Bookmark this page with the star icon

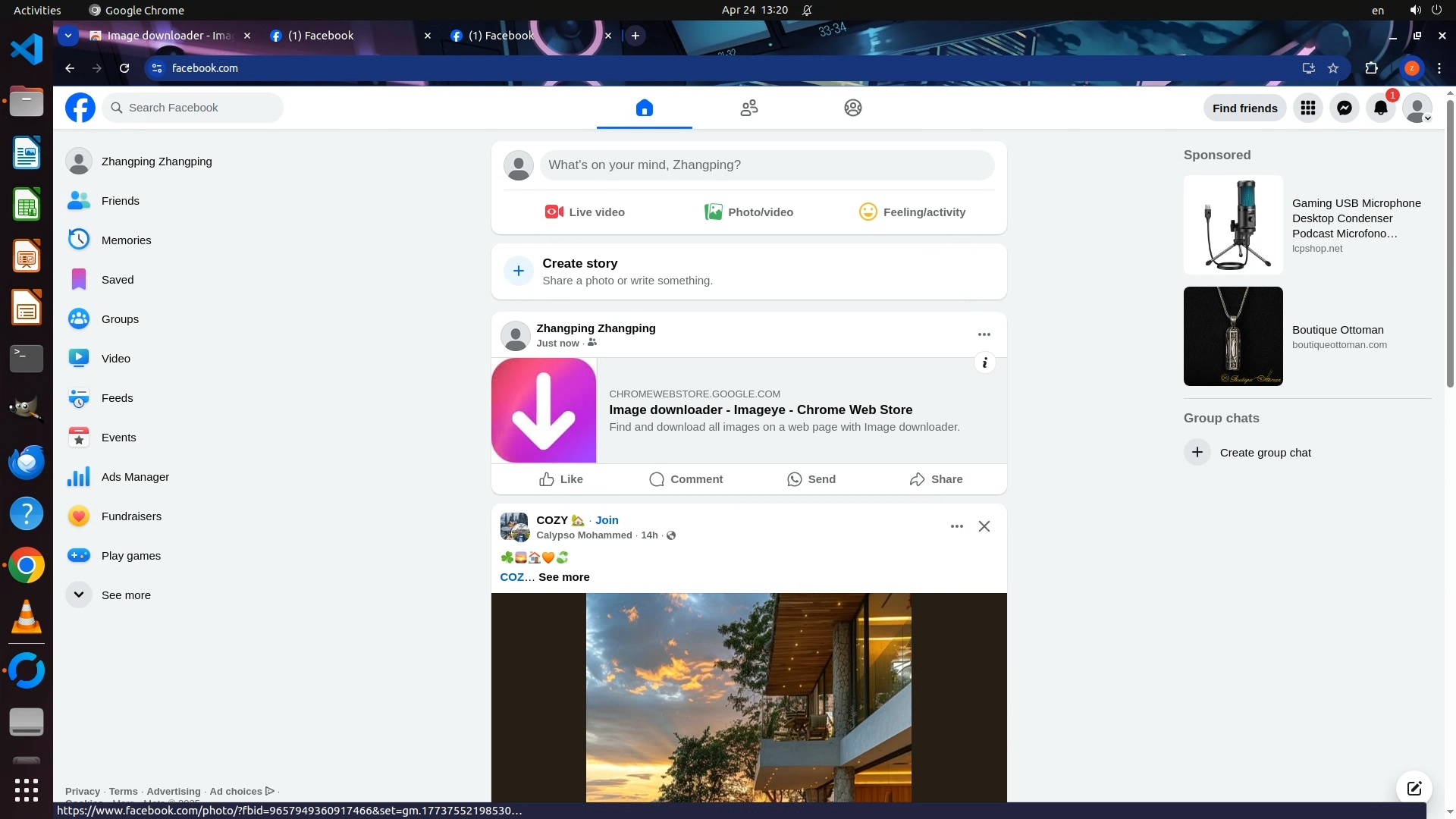(x=1333, y=68)
